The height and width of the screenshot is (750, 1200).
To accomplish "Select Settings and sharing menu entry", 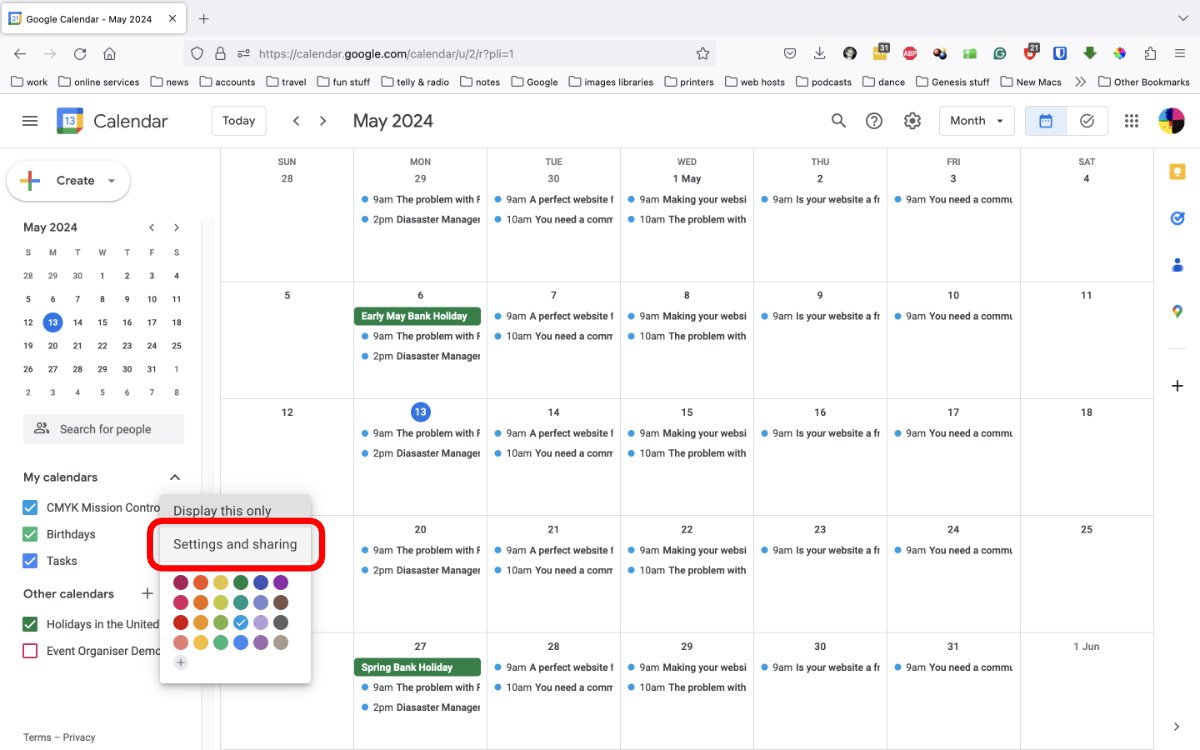I will click(x=235, y=545).
